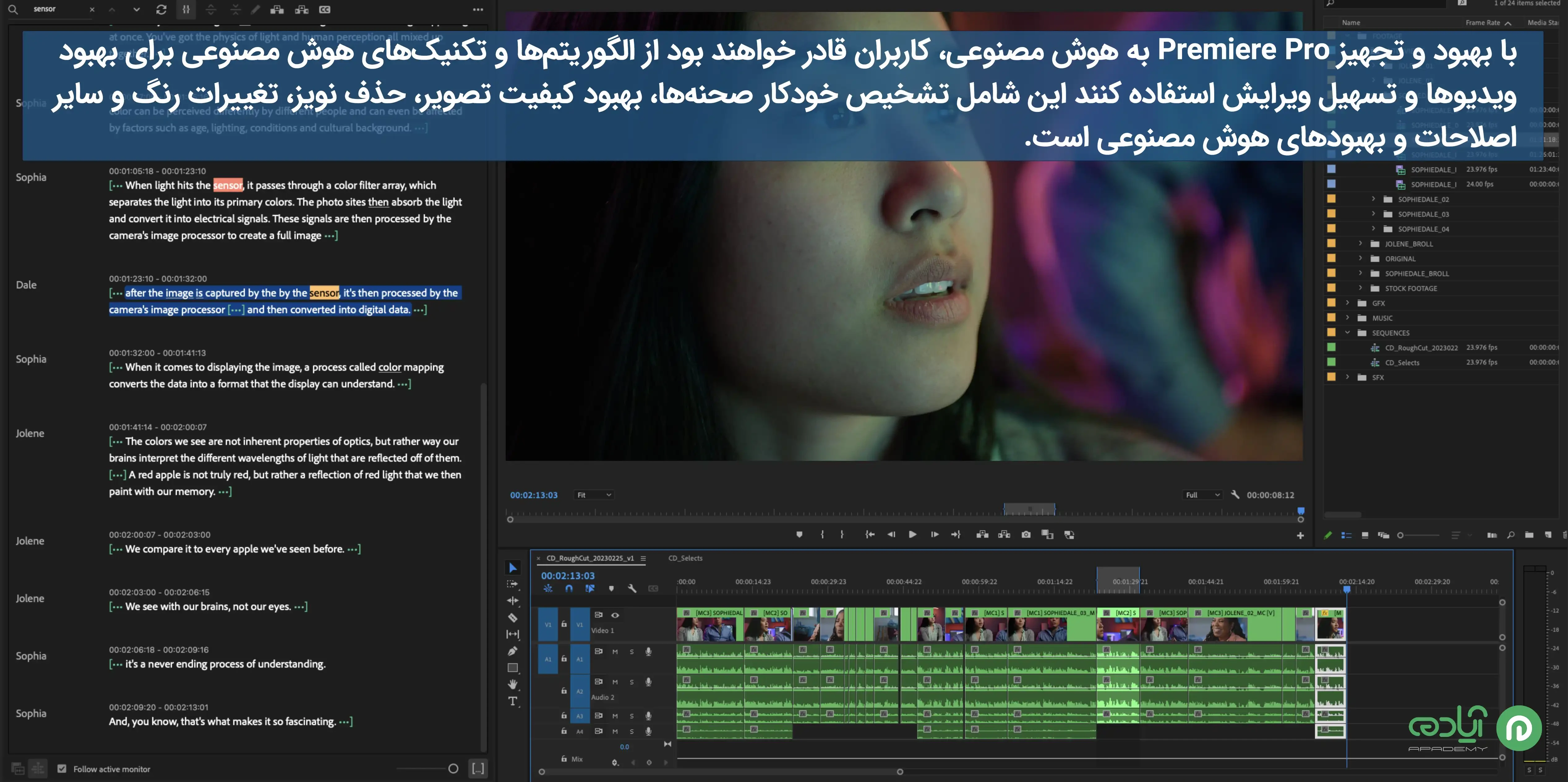Click the Go to Out point button
Screen dimensions: 1568x782
coord(956,534)
